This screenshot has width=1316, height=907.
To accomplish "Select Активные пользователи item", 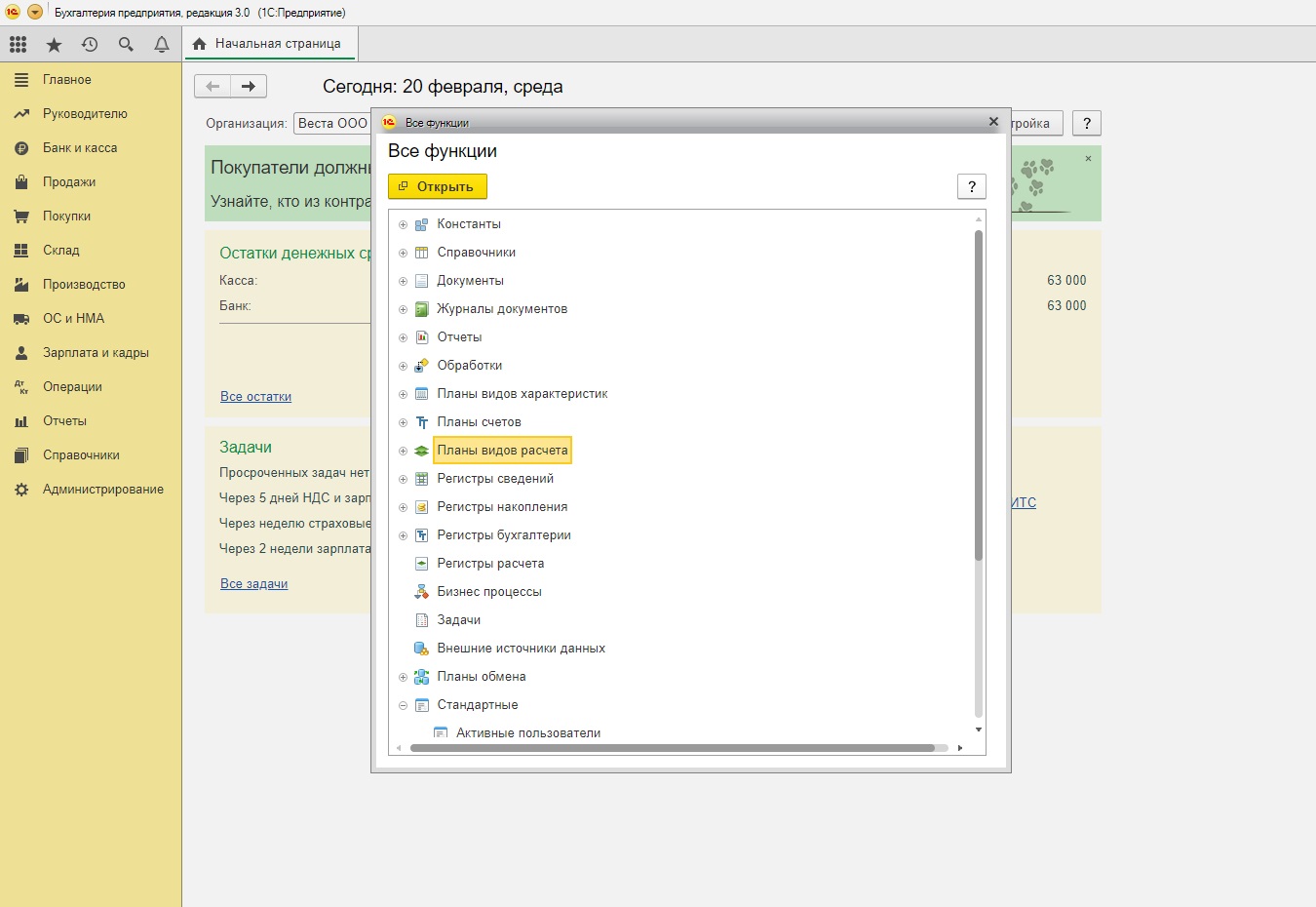I will pos(527,733).
